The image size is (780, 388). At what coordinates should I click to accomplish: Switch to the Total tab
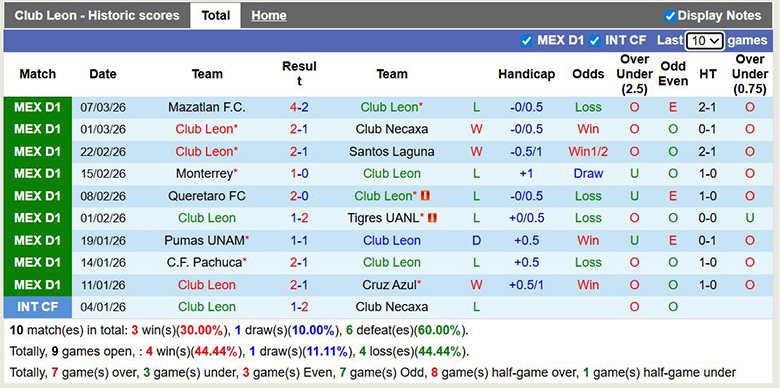215,15
